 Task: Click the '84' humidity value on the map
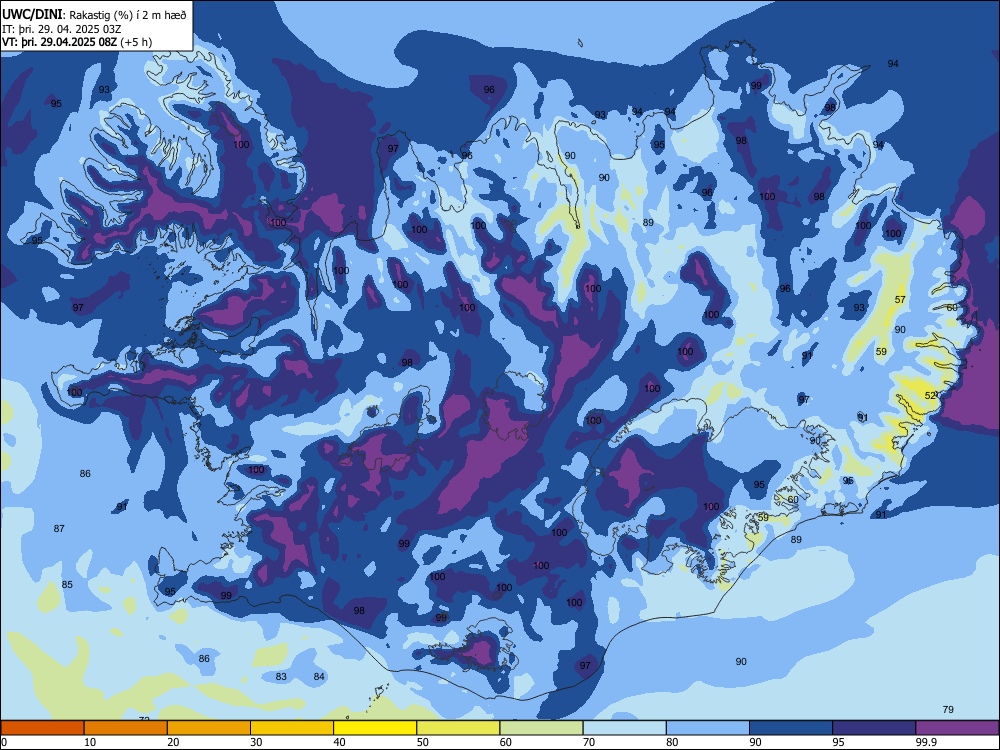(x=319, y=676)
